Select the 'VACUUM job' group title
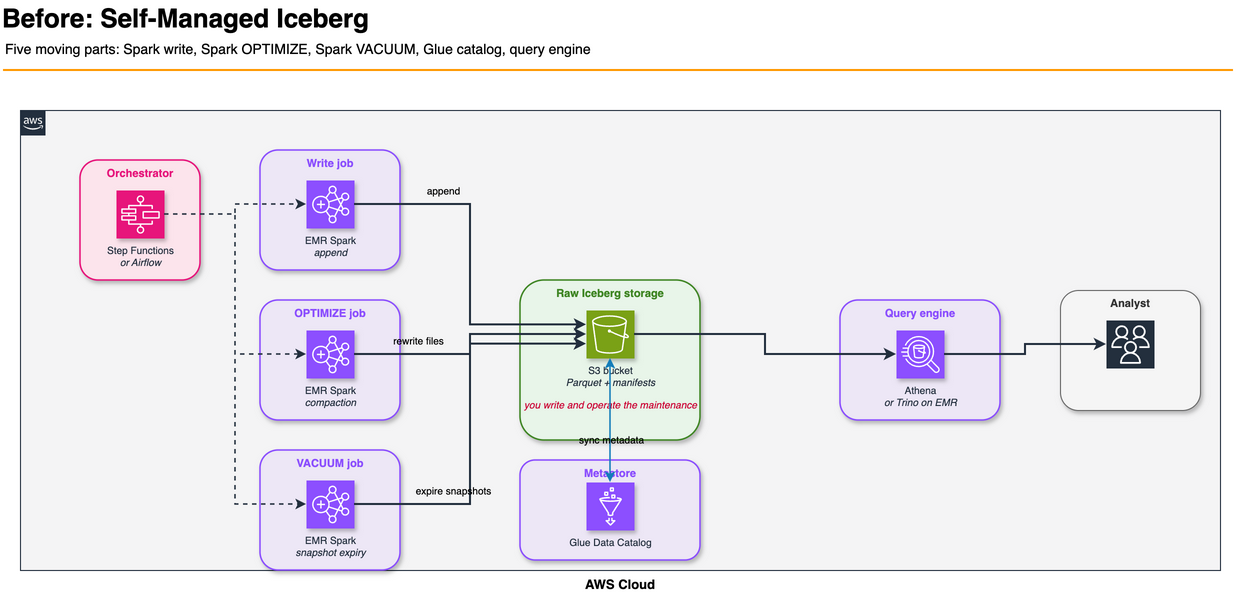The image size is (1242, 595). [330, 463]
